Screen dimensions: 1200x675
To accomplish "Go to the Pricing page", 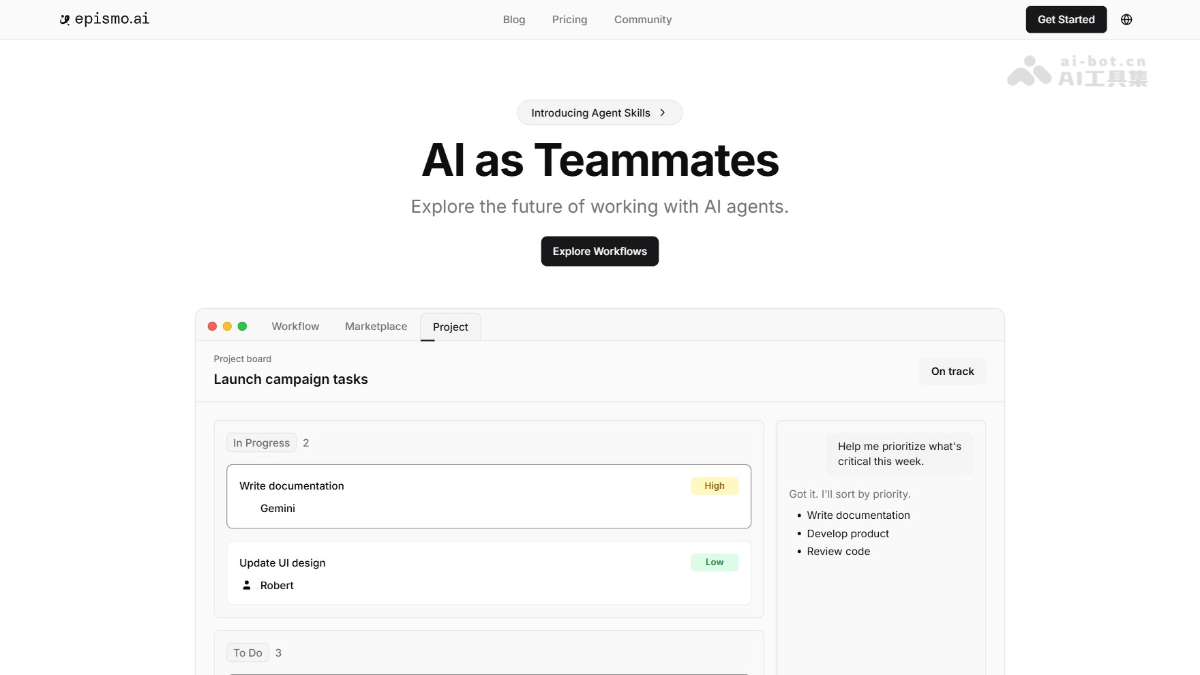I will [570, 20].
